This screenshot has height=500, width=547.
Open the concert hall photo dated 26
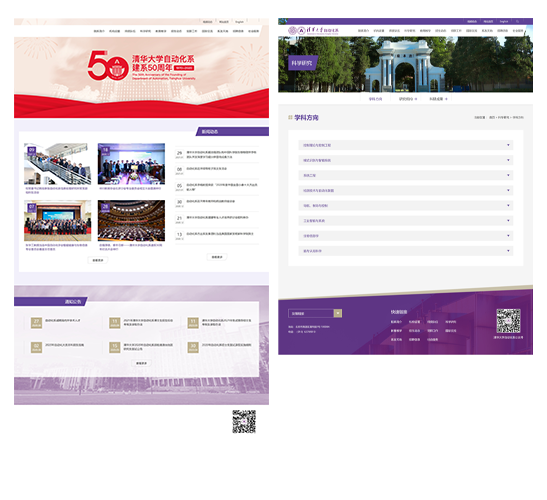pos(131,221)
